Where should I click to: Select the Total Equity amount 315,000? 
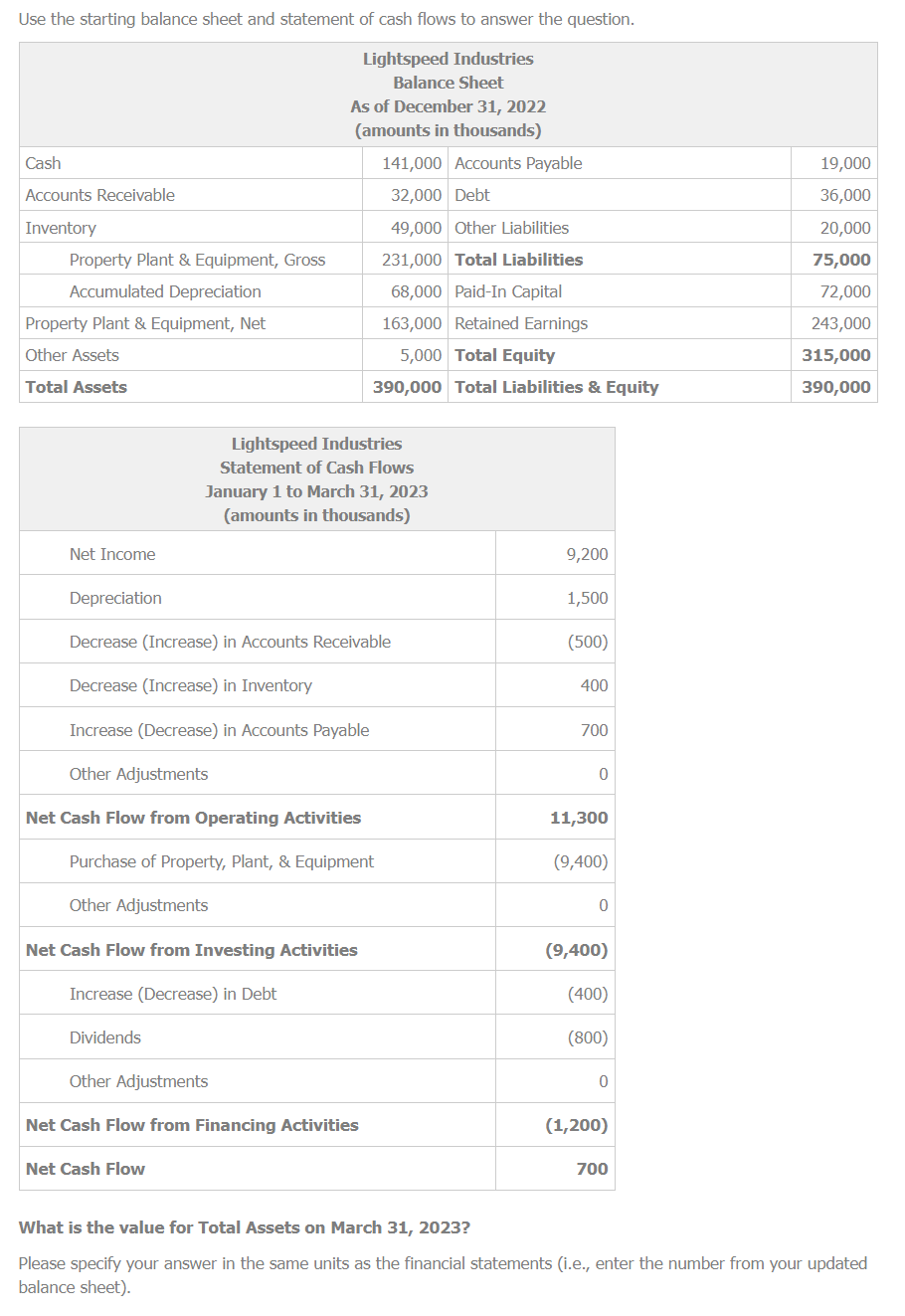(x=845, y=354)
